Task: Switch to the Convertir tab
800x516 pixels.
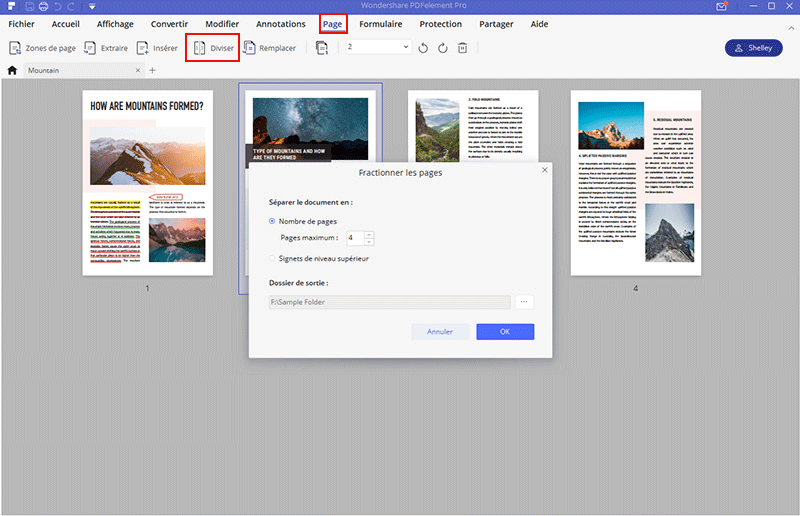Action: (169, 24)
